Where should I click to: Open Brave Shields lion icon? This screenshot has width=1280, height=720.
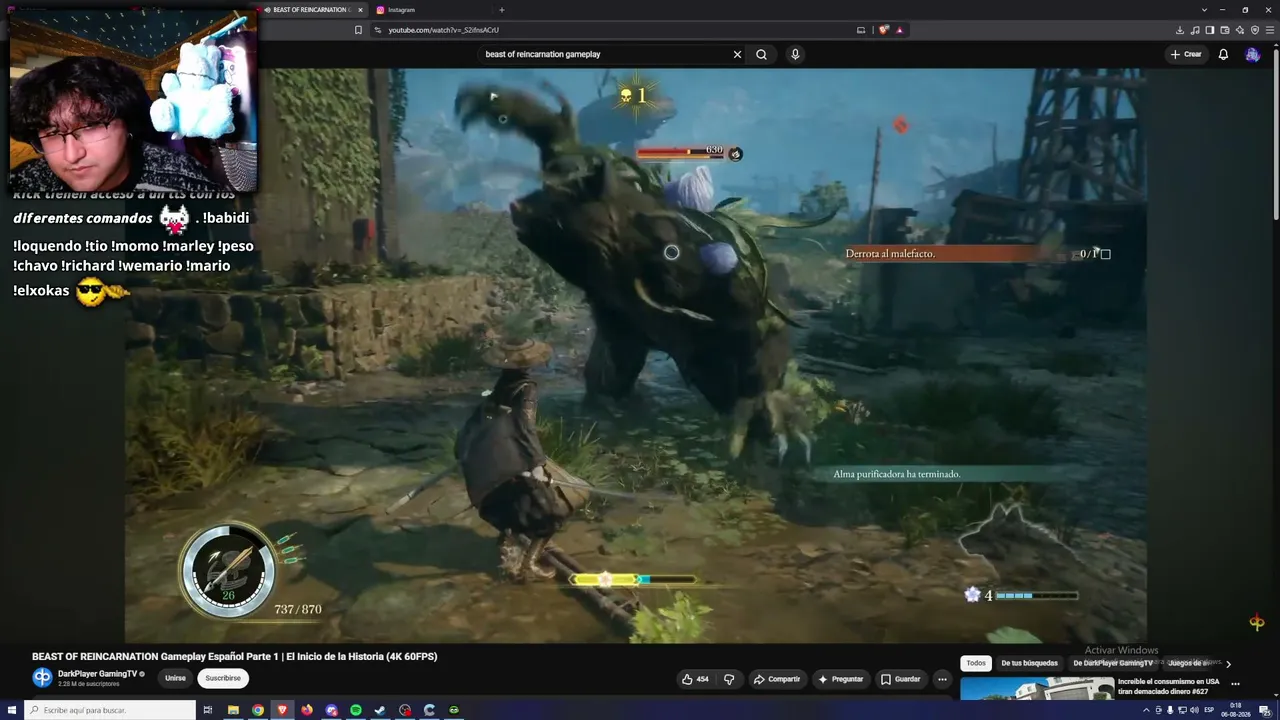tap(884, 30)
